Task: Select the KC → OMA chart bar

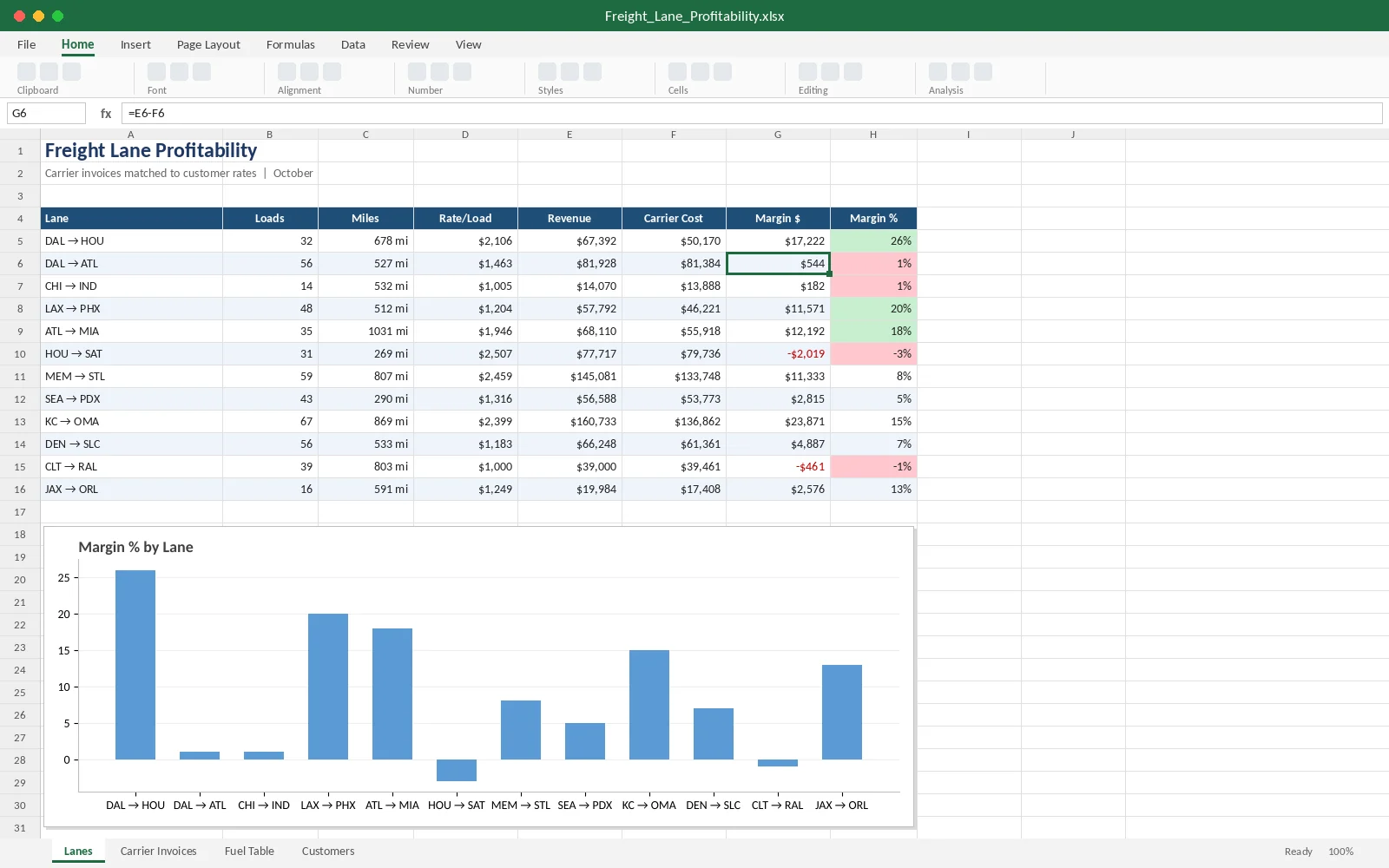Action: [649, 705]
